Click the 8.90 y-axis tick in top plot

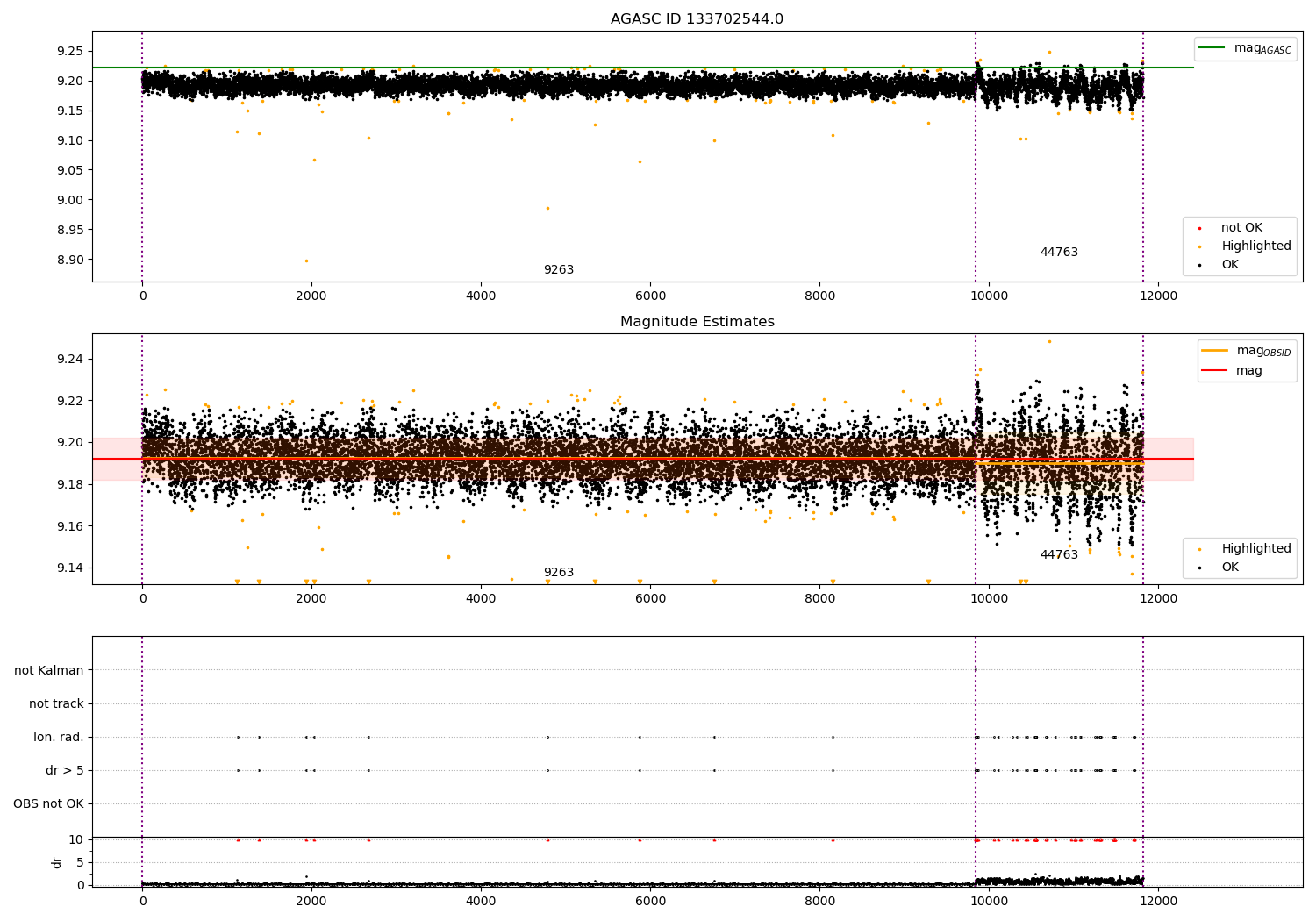click(x=69, y=260)
